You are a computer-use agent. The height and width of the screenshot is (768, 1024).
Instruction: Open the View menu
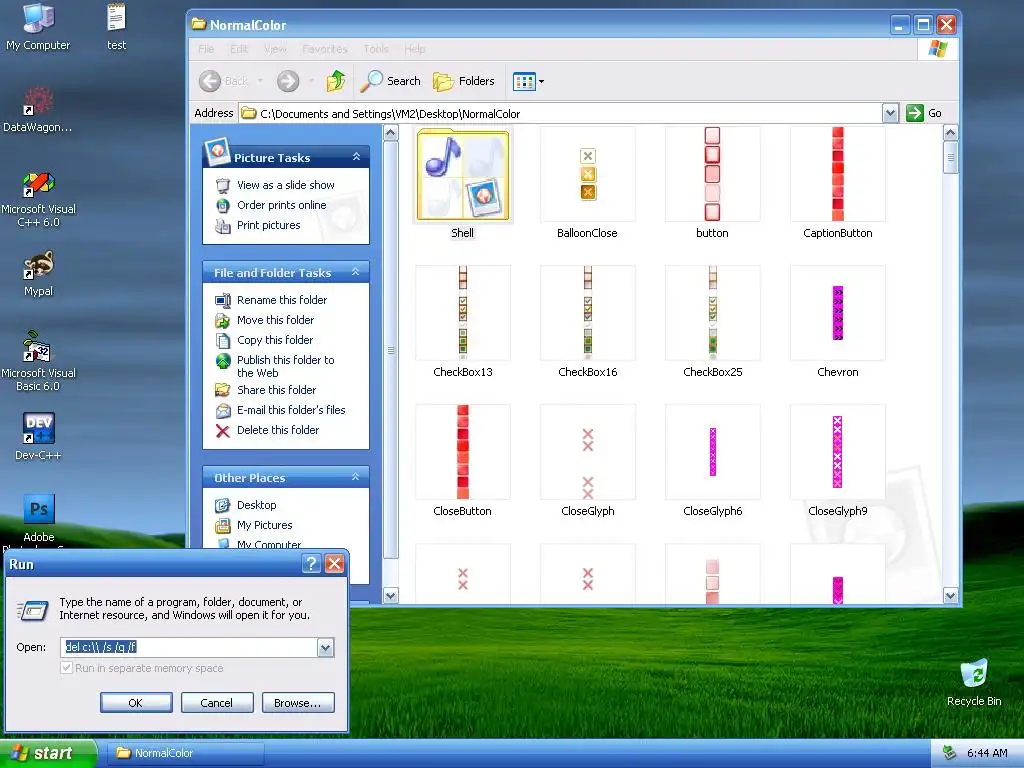tap(275, 49)
